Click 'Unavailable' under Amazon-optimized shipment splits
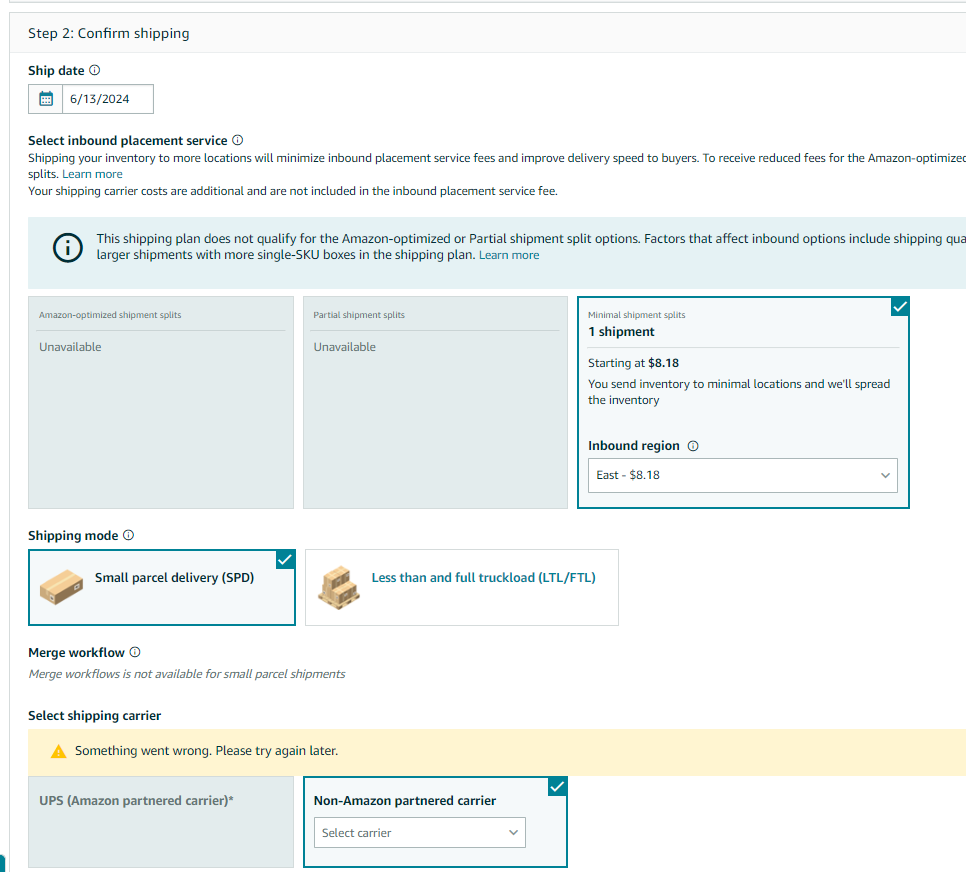This screenshot has width=966, height=872. [x=70, y=347]
